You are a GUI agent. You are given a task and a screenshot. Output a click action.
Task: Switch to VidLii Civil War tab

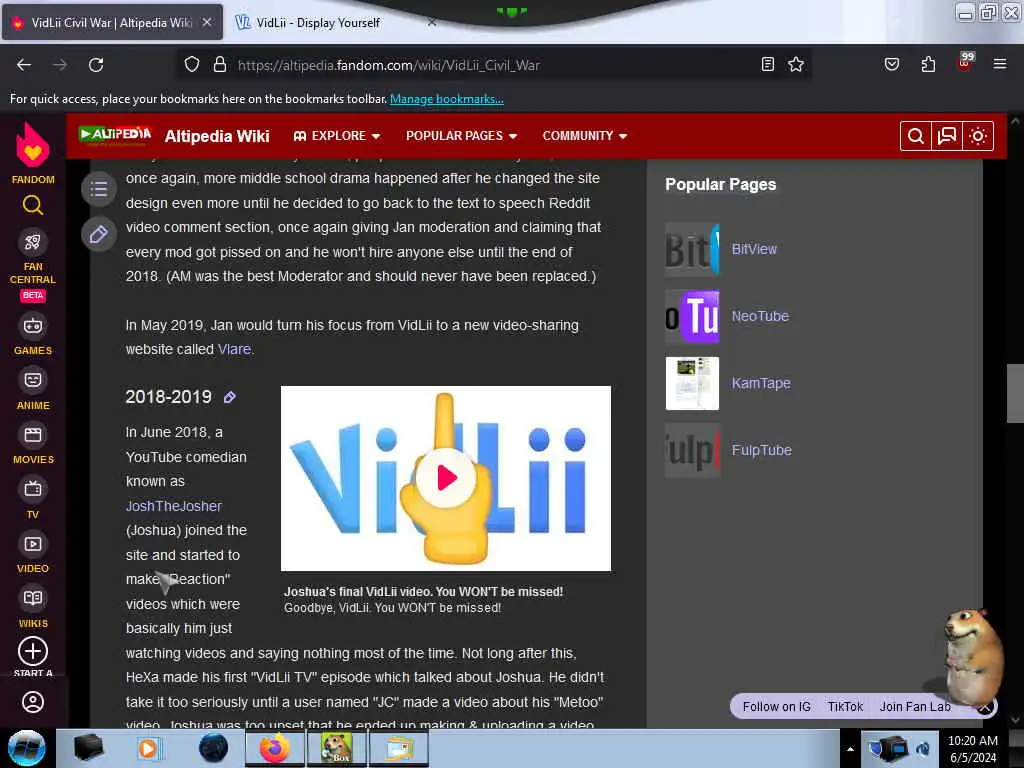[x=112, y=23]
